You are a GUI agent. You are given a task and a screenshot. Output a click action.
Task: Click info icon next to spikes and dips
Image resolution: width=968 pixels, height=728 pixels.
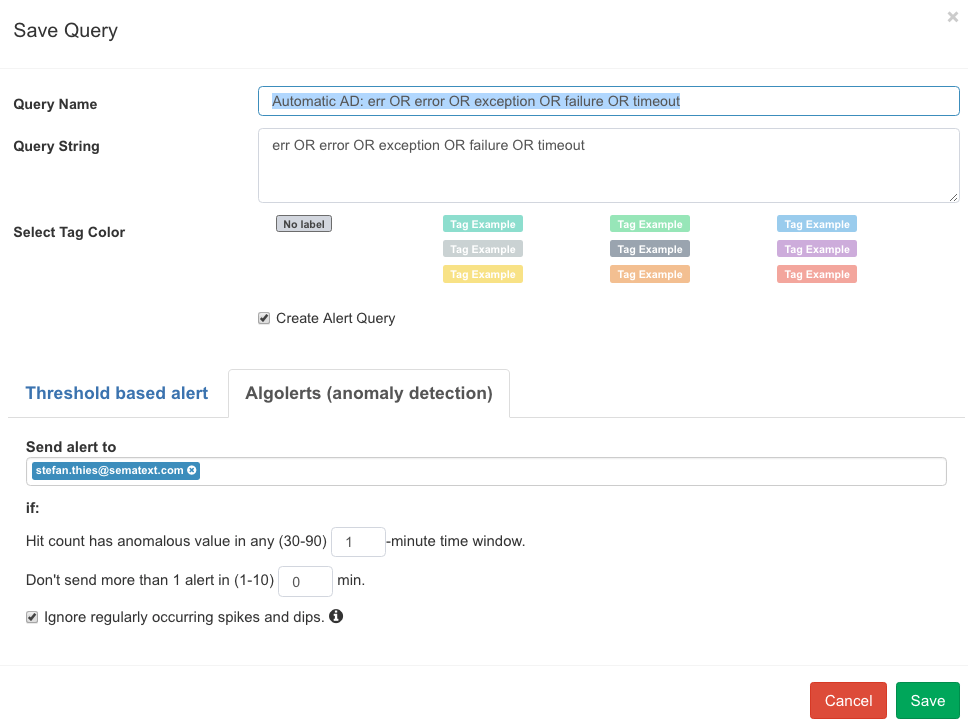click(336, 616)
